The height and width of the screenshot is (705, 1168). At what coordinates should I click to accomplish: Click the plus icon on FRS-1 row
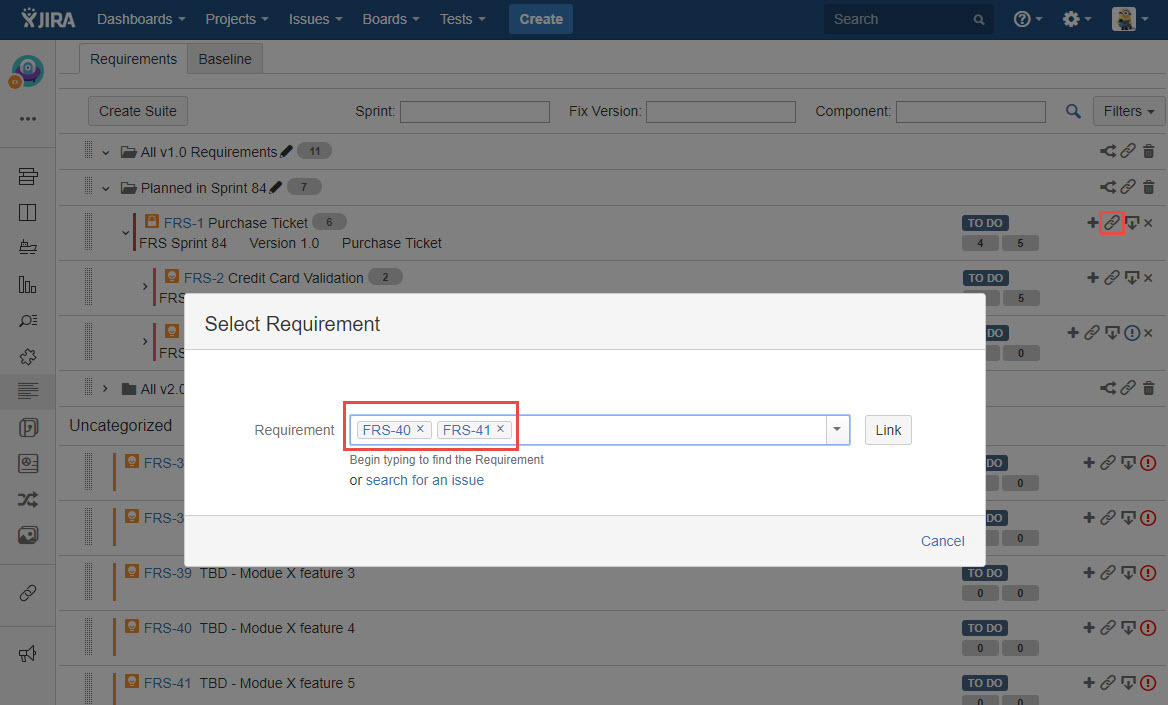[1092, 223]
